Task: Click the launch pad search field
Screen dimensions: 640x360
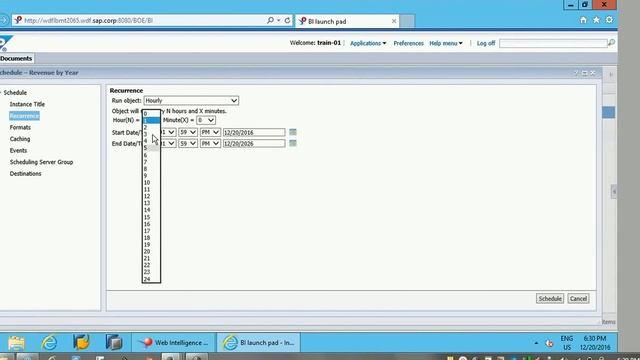Action: (553, 43)
